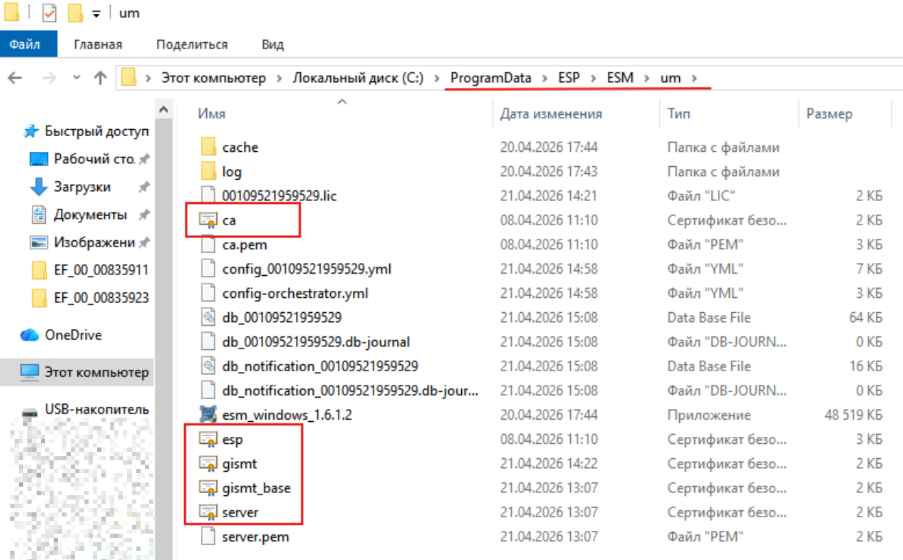The width and height of the screenshot is (903, 560).
Task: Expand chevron after um in address bar
Action: (694, 78)
